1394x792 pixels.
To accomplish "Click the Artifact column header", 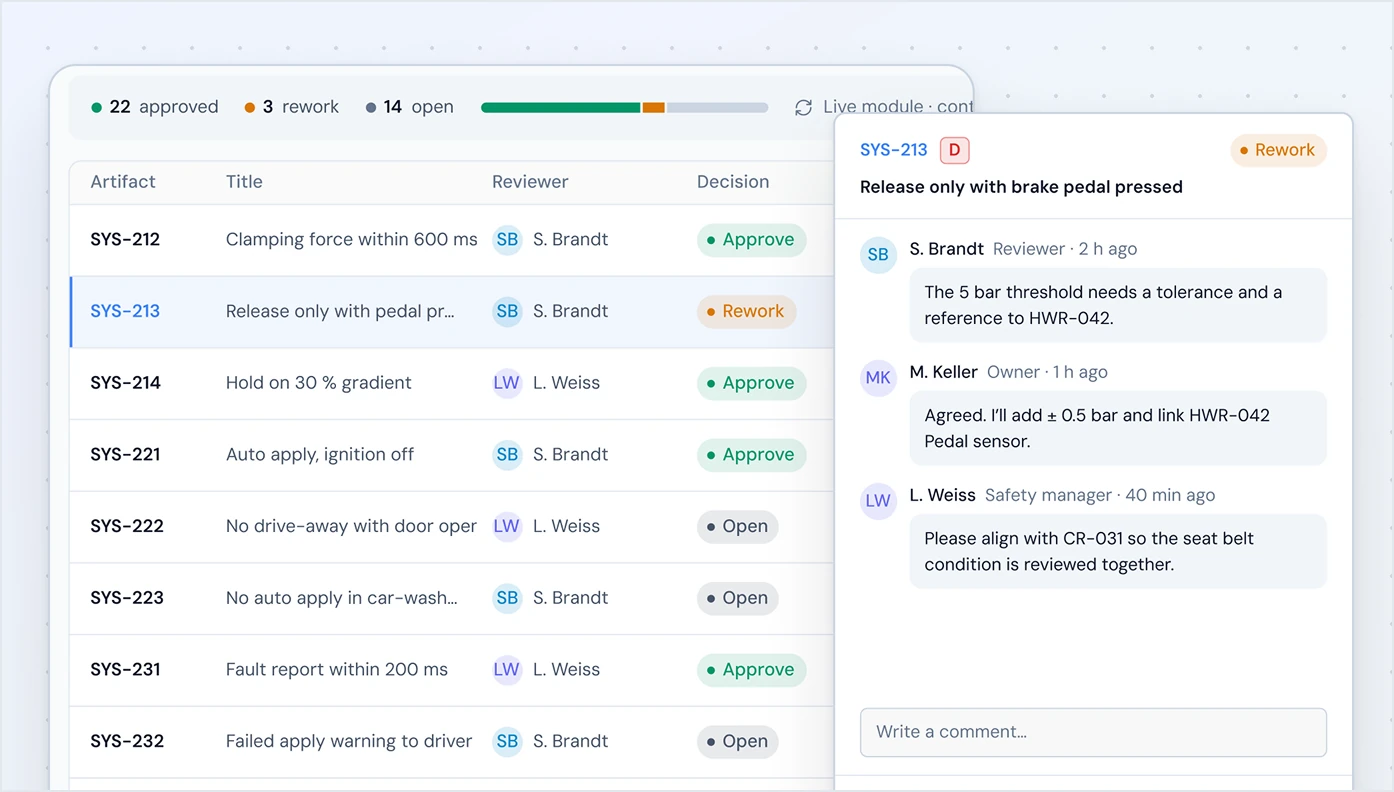I will 123,182.
